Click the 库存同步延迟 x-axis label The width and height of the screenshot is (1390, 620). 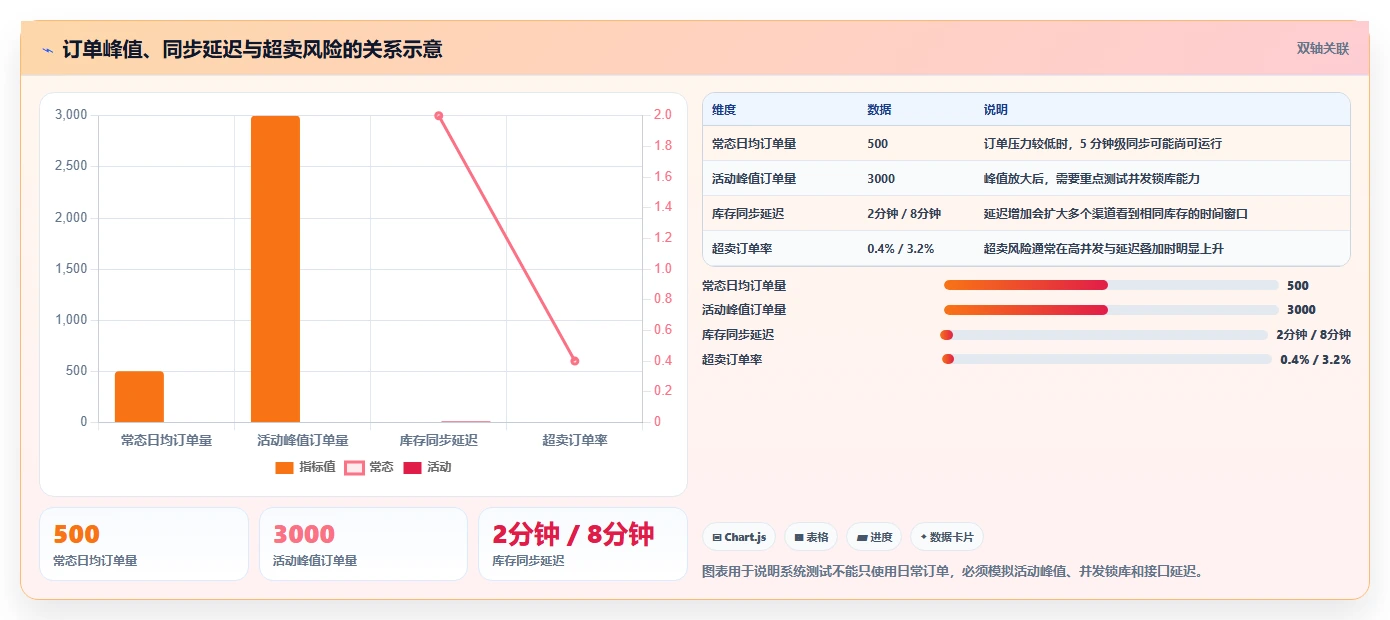pos(438,440)
